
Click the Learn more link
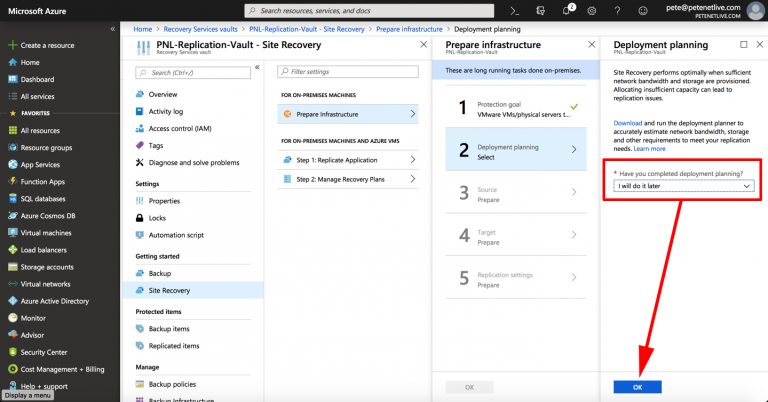649,149
